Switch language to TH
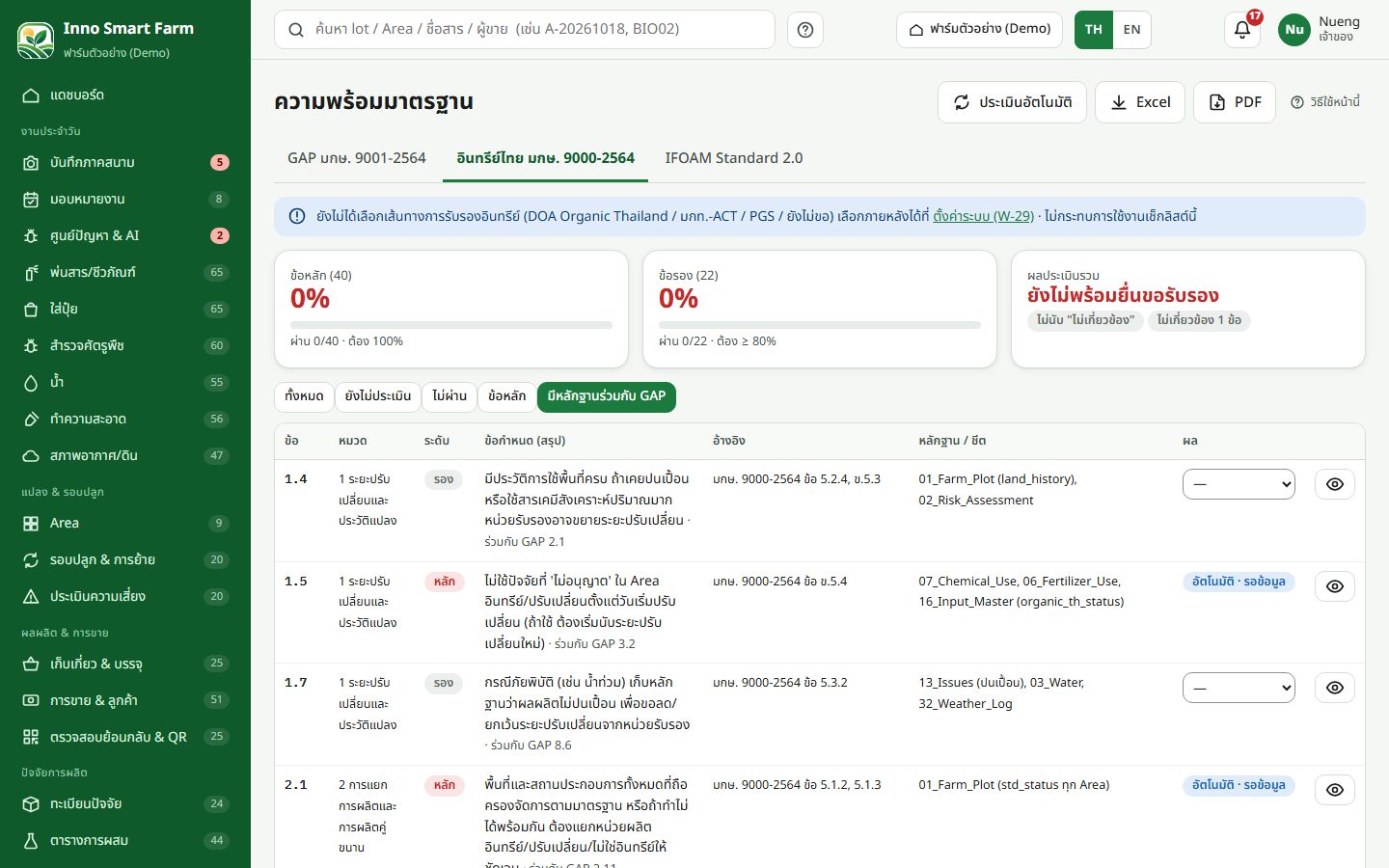 [1094, 30]
